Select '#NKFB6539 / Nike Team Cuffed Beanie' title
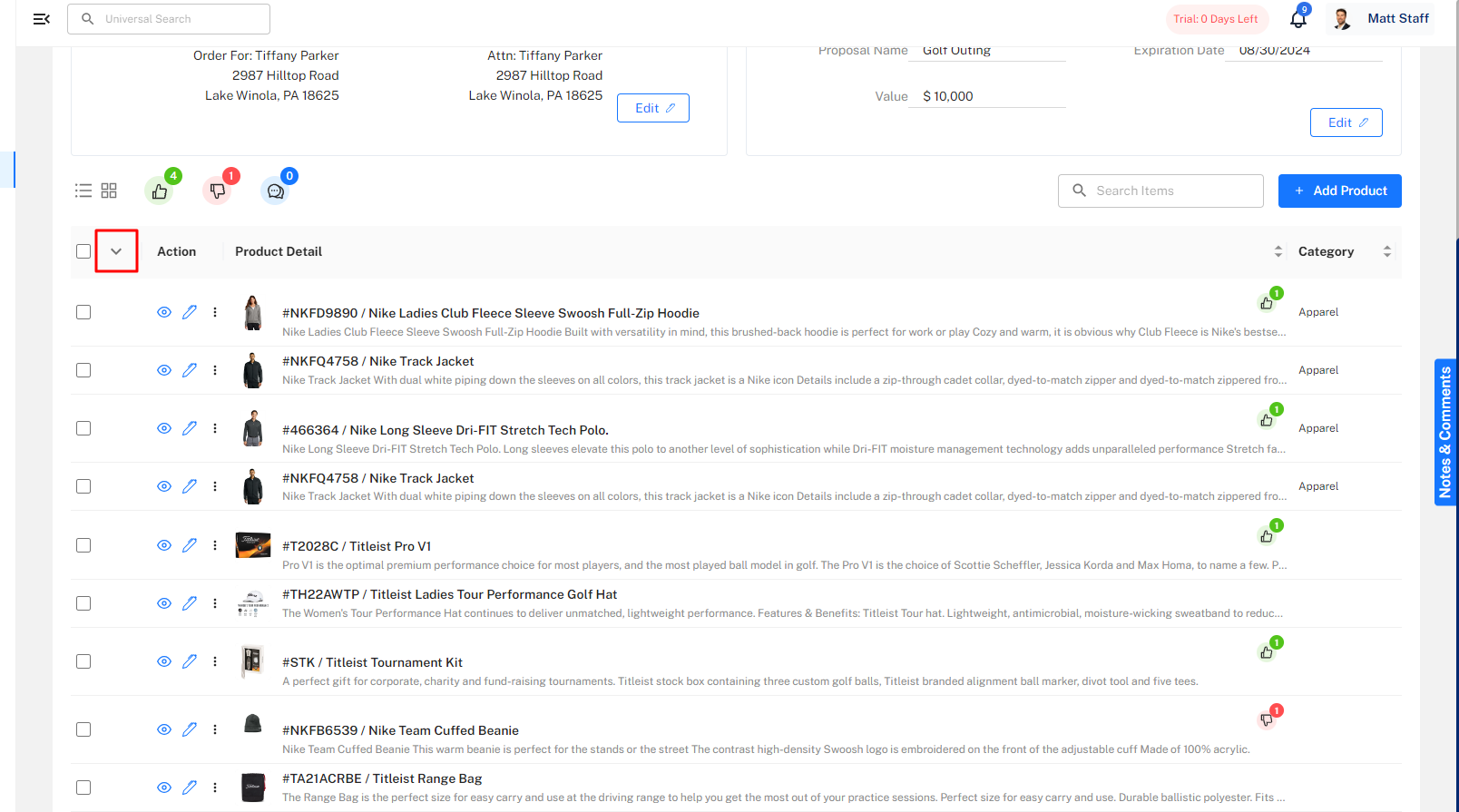The image size is (1459, 812). 400,730
